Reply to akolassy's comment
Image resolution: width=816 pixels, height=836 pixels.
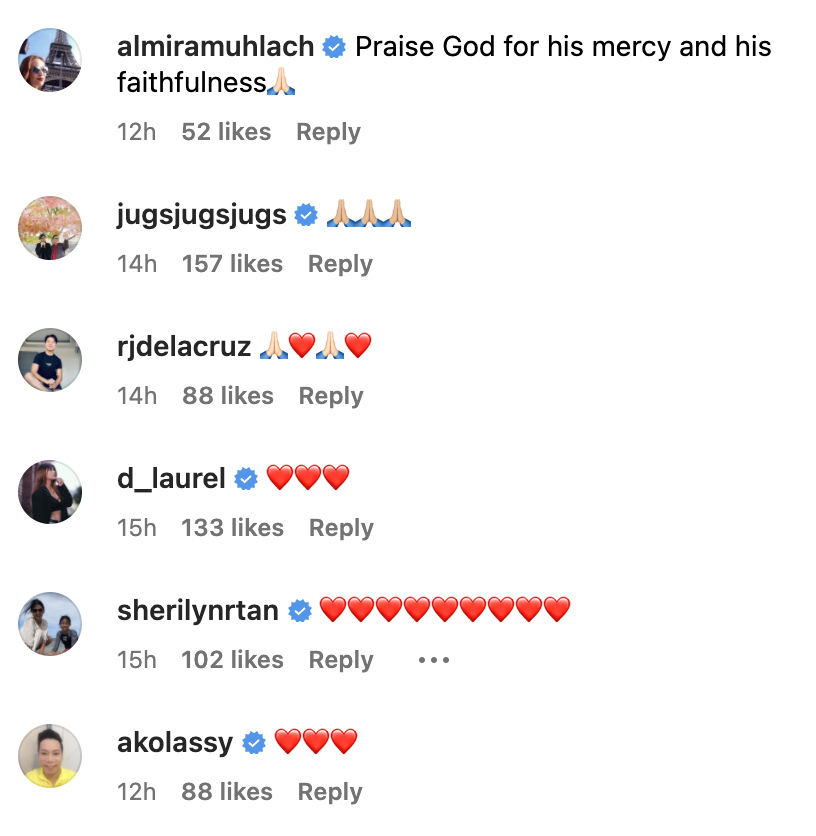tap(330, 792)
